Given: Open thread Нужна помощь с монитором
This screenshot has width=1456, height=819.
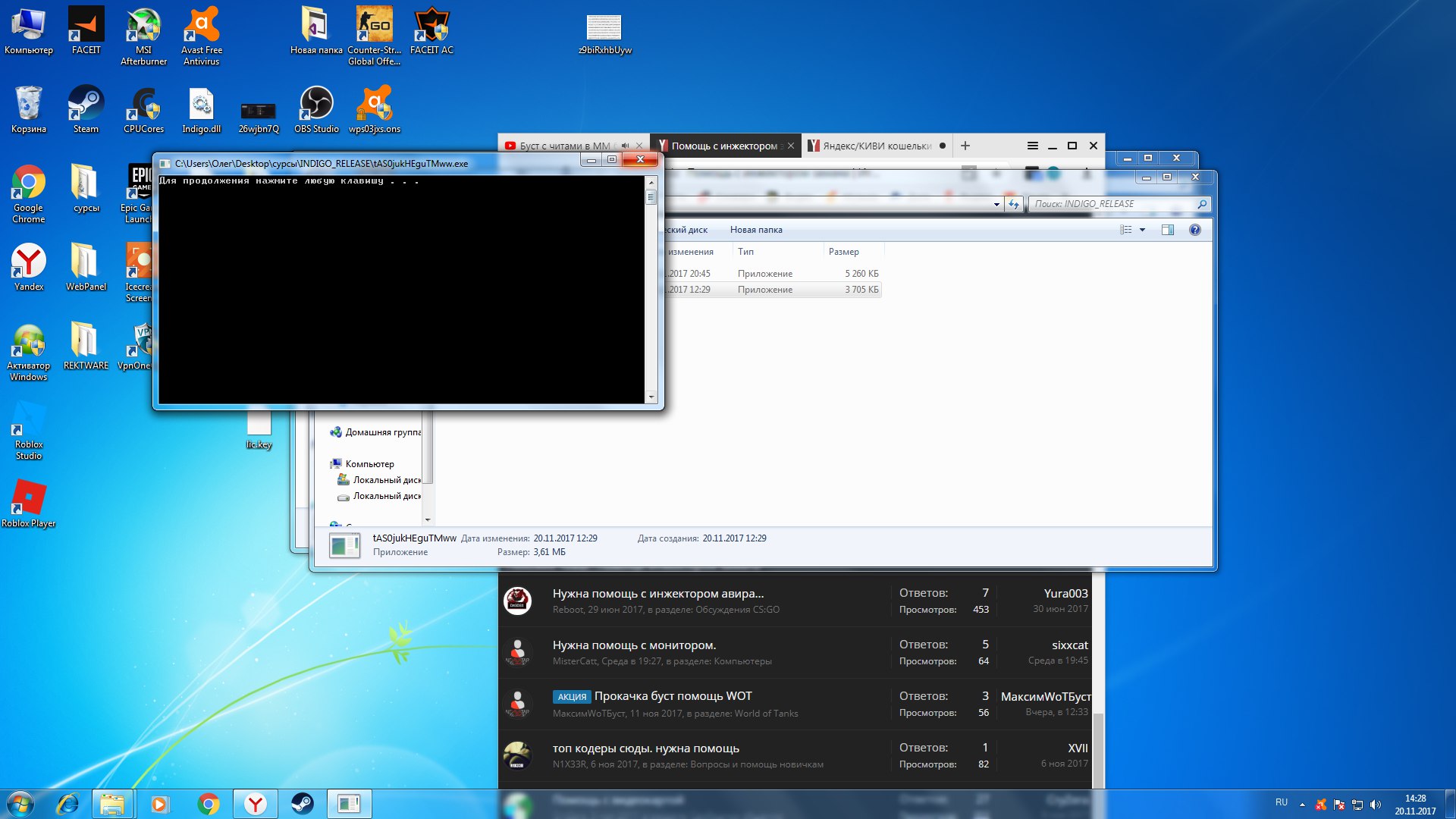Looking at the screenshot, I should click(634, 645).
